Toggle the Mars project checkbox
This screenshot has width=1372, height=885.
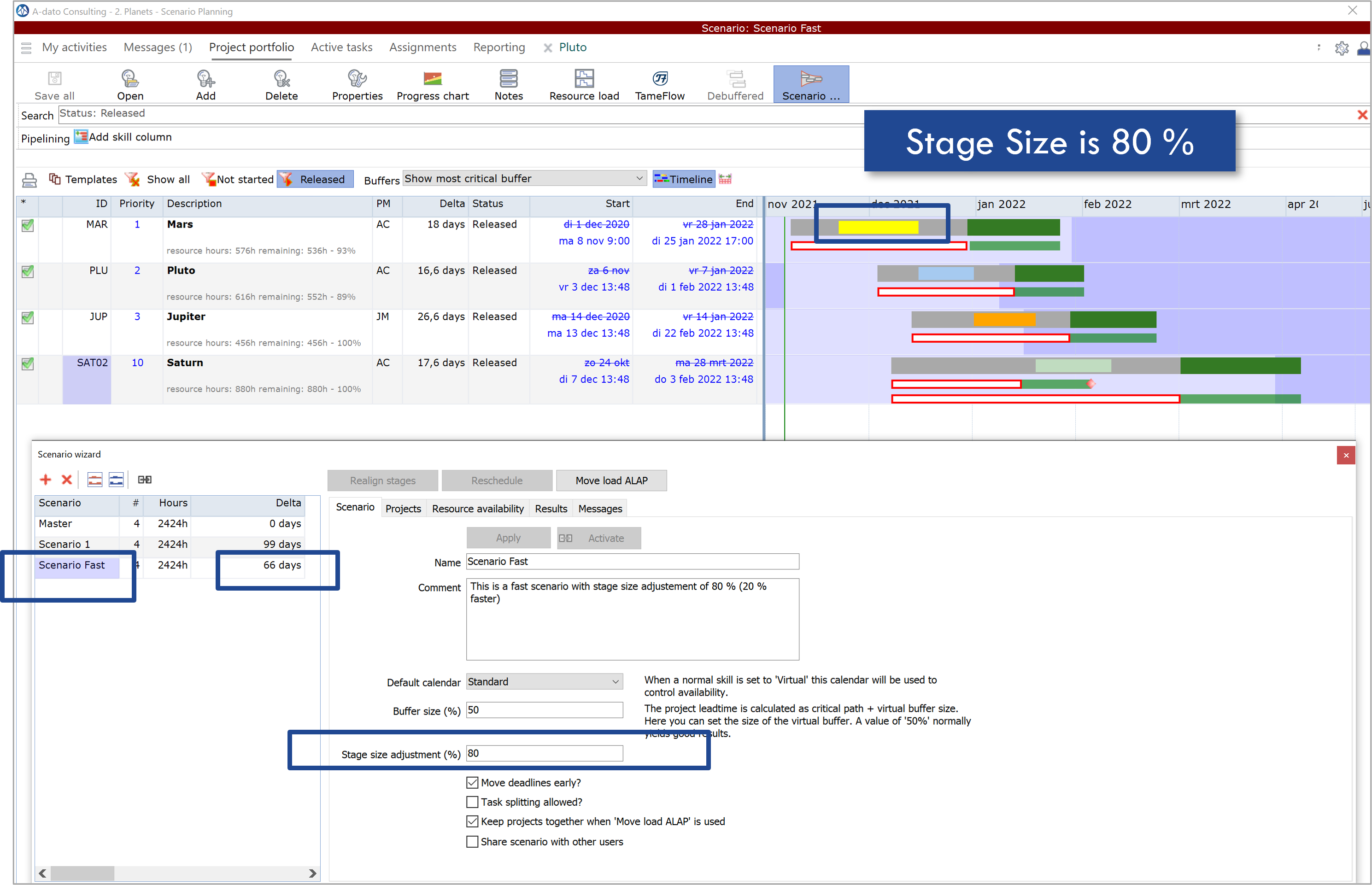28,225
